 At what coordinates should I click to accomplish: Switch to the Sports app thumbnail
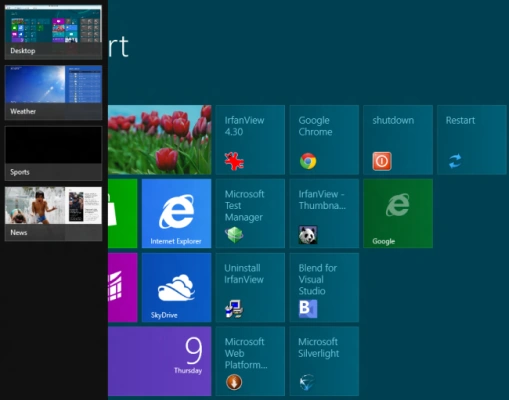53,153
